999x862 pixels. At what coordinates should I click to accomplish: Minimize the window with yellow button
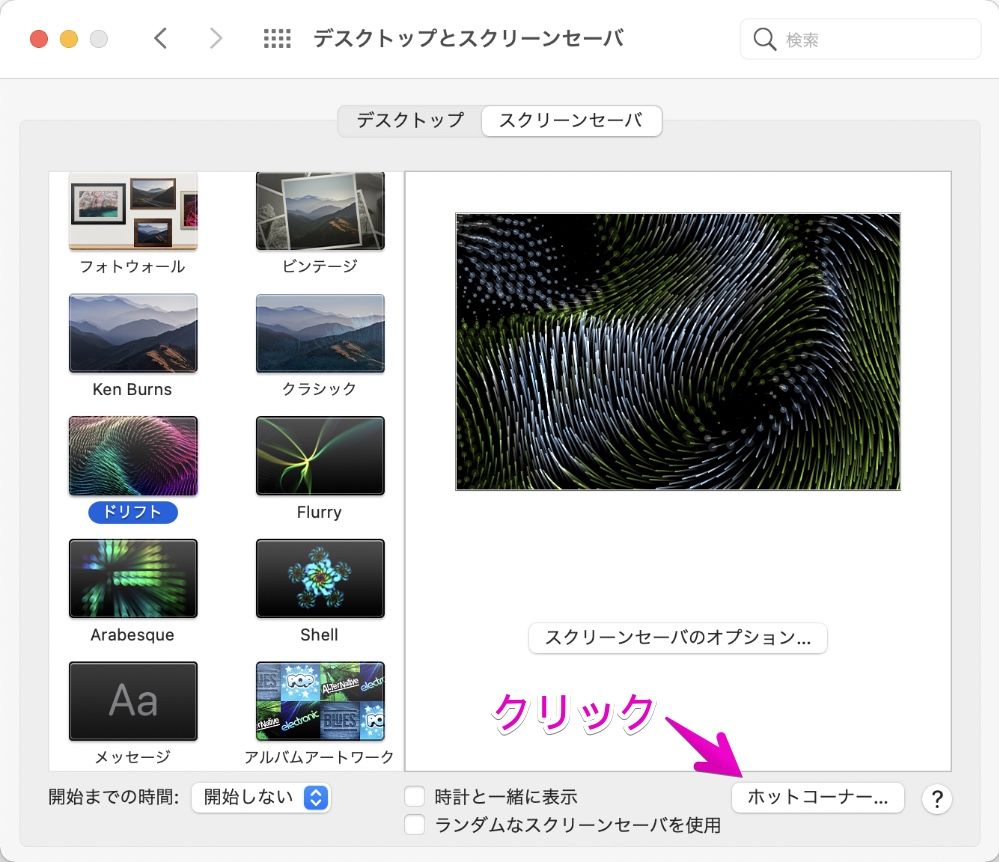[x=69, y=39]
